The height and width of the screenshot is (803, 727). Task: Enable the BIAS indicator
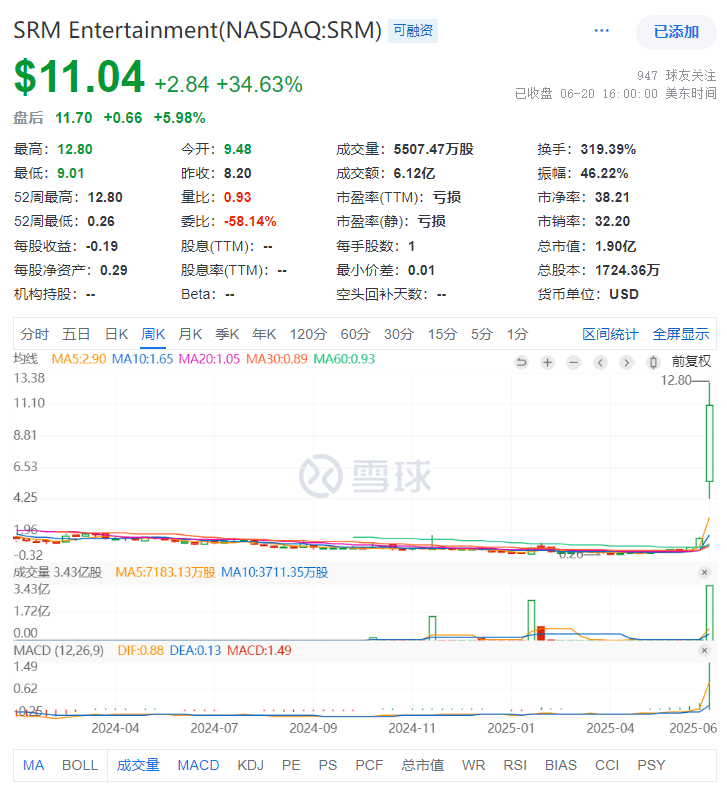561,765
